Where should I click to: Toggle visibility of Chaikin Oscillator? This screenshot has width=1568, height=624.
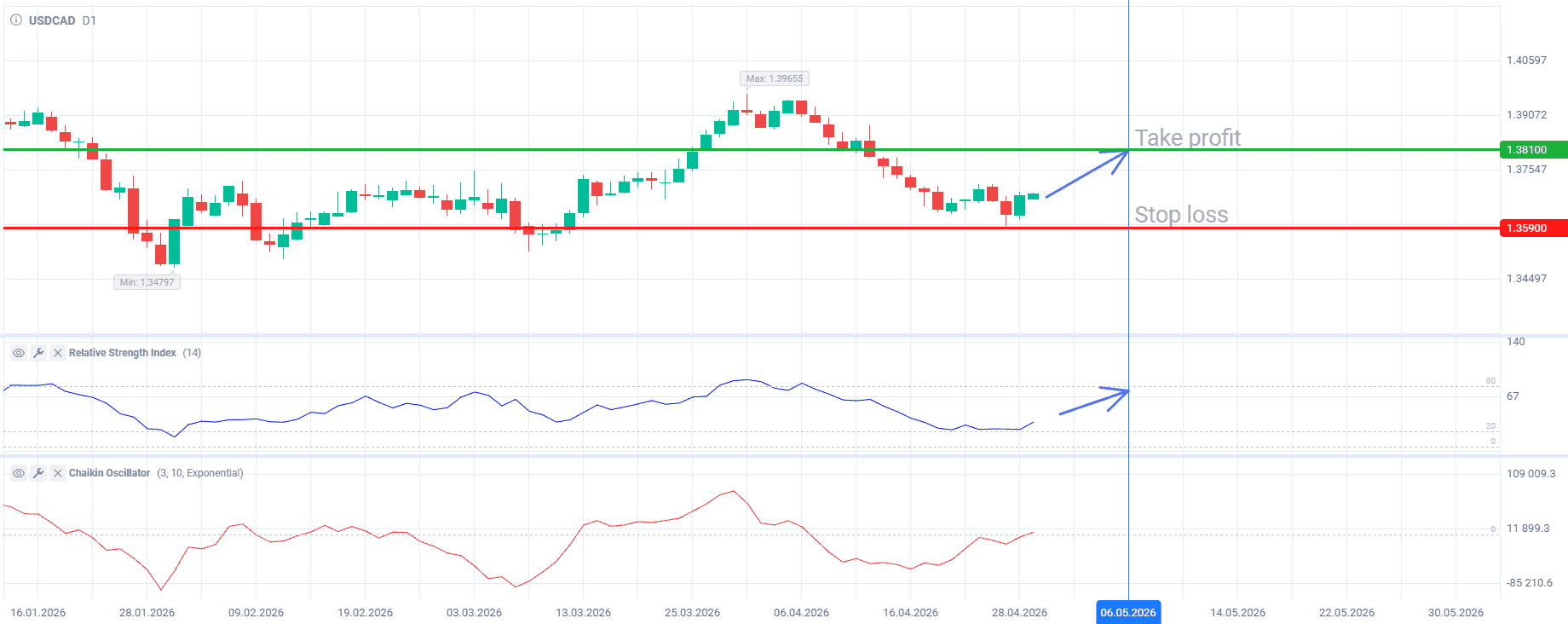[18, 473]
